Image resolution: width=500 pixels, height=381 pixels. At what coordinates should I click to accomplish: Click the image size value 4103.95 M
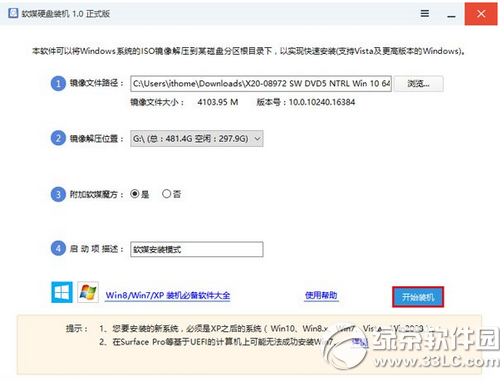coord(218,102)
